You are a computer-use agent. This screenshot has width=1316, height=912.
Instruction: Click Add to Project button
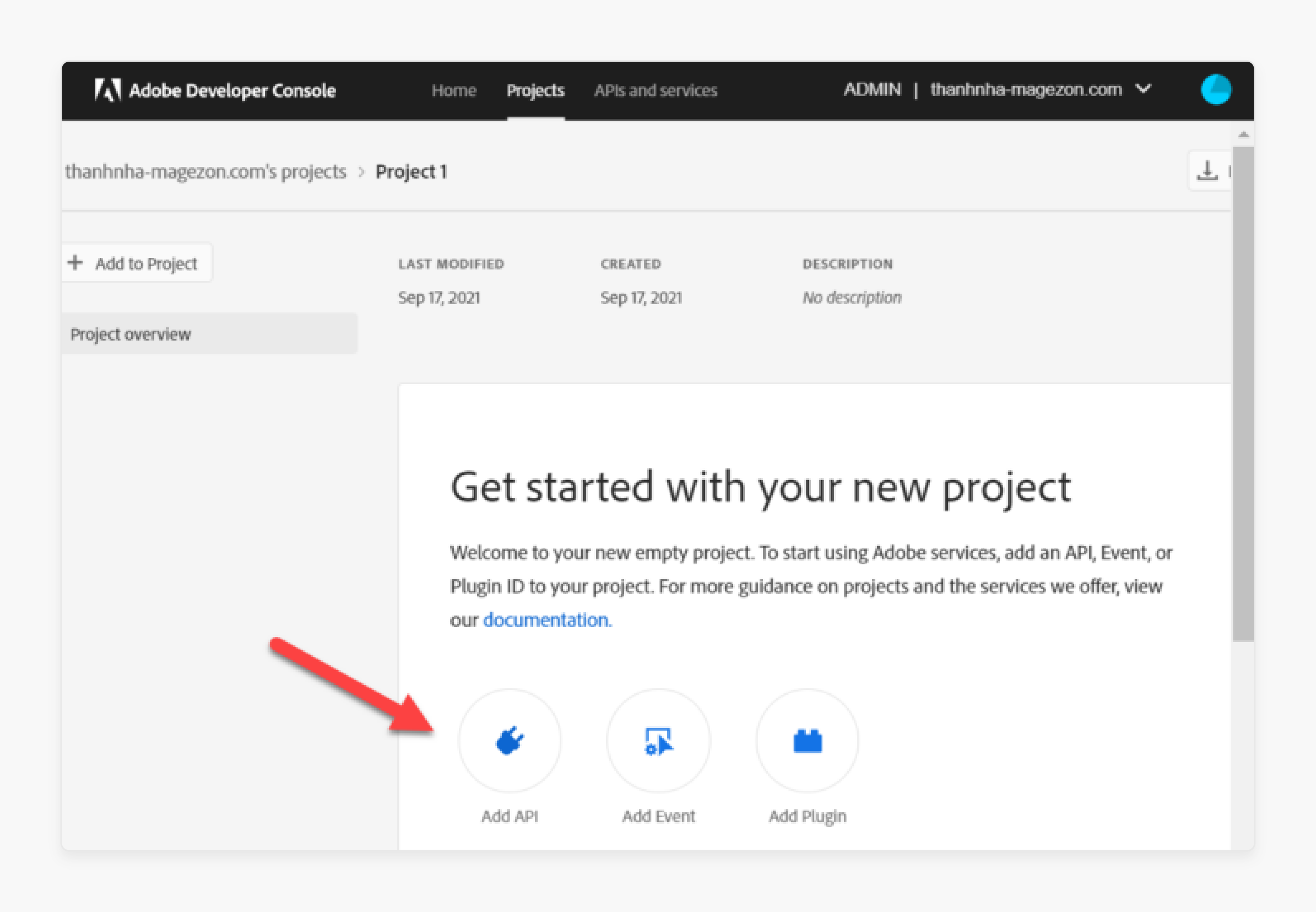(137, 263)
